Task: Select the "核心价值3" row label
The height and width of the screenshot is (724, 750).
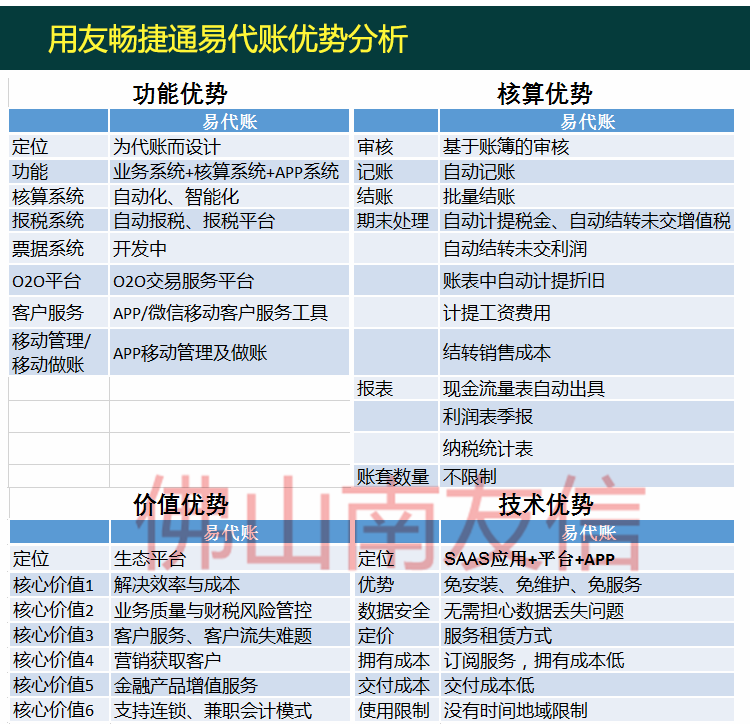Action: coord(59,635)
